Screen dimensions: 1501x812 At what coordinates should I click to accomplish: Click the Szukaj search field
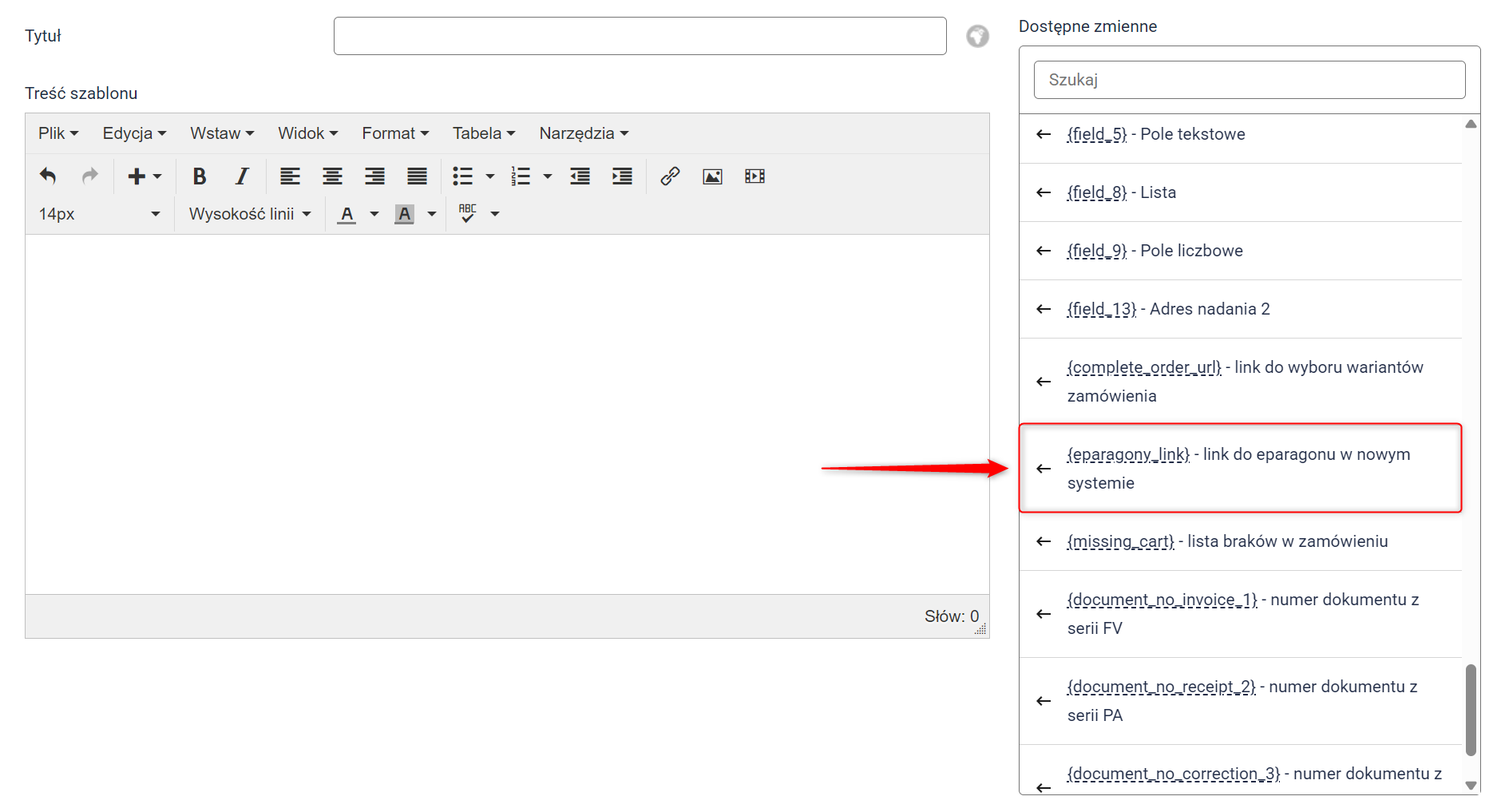pyautogui.click(x=1249, y=80)
